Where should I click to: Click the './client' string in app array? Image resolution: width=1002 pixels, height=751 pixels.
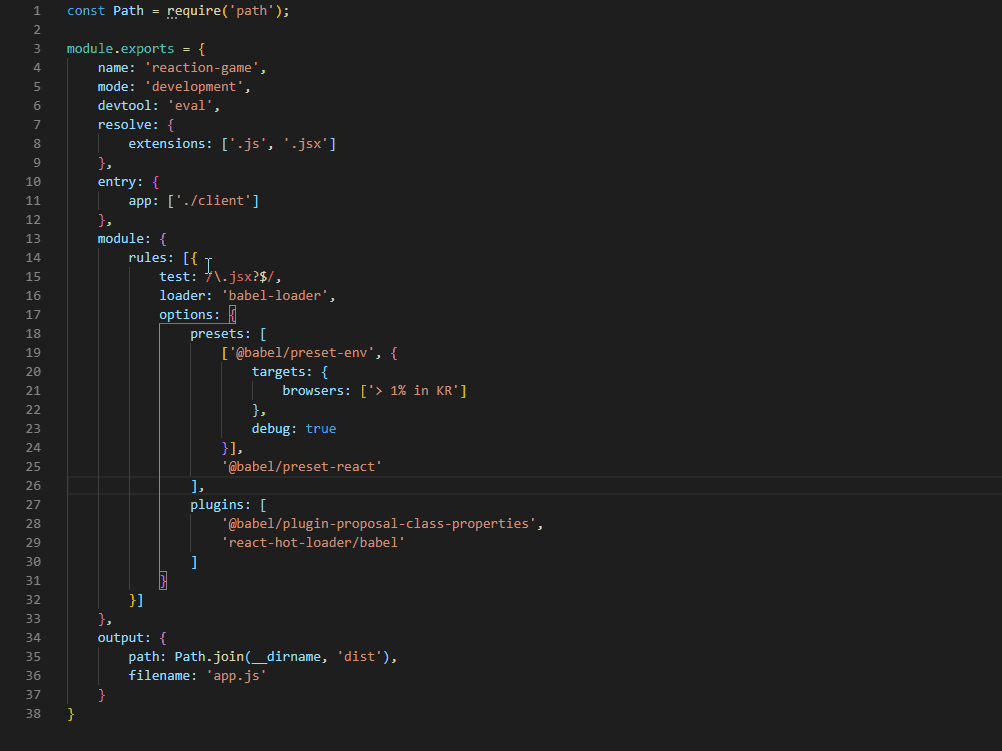pos(213,201)
